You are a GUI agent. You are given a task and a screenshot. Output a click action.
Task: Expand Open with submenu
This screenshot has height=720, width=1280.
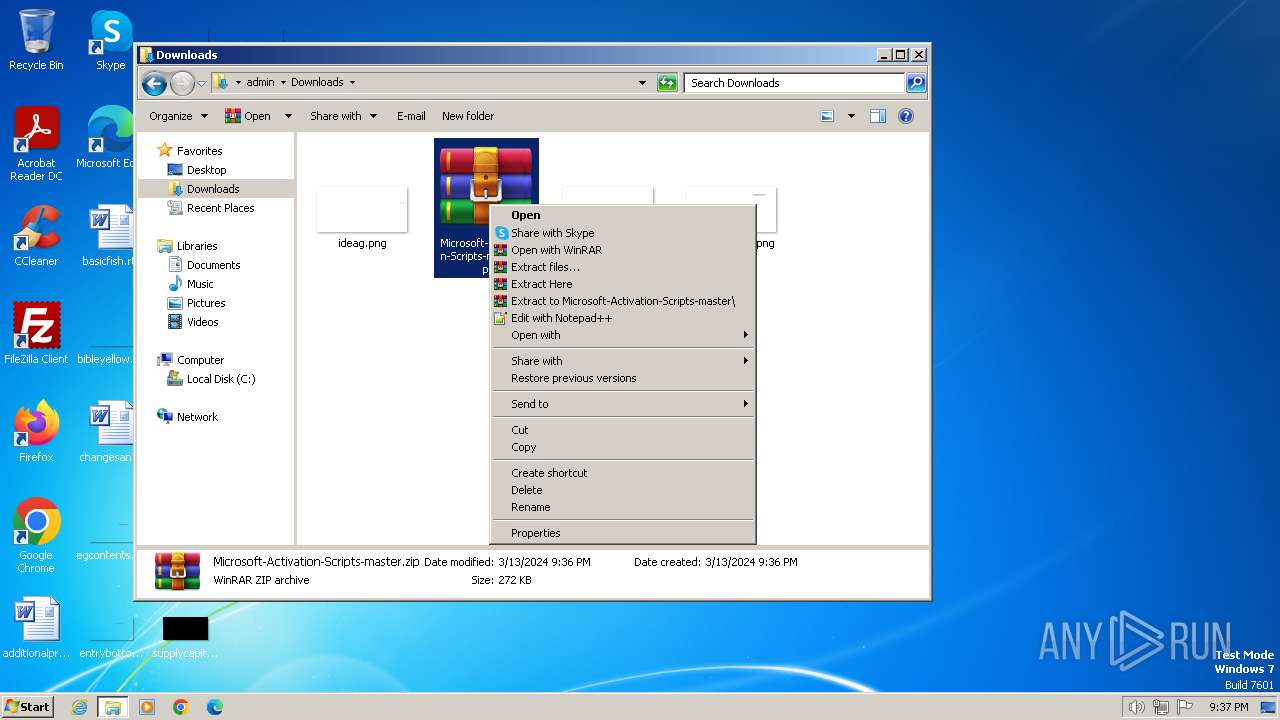[622, 335]
